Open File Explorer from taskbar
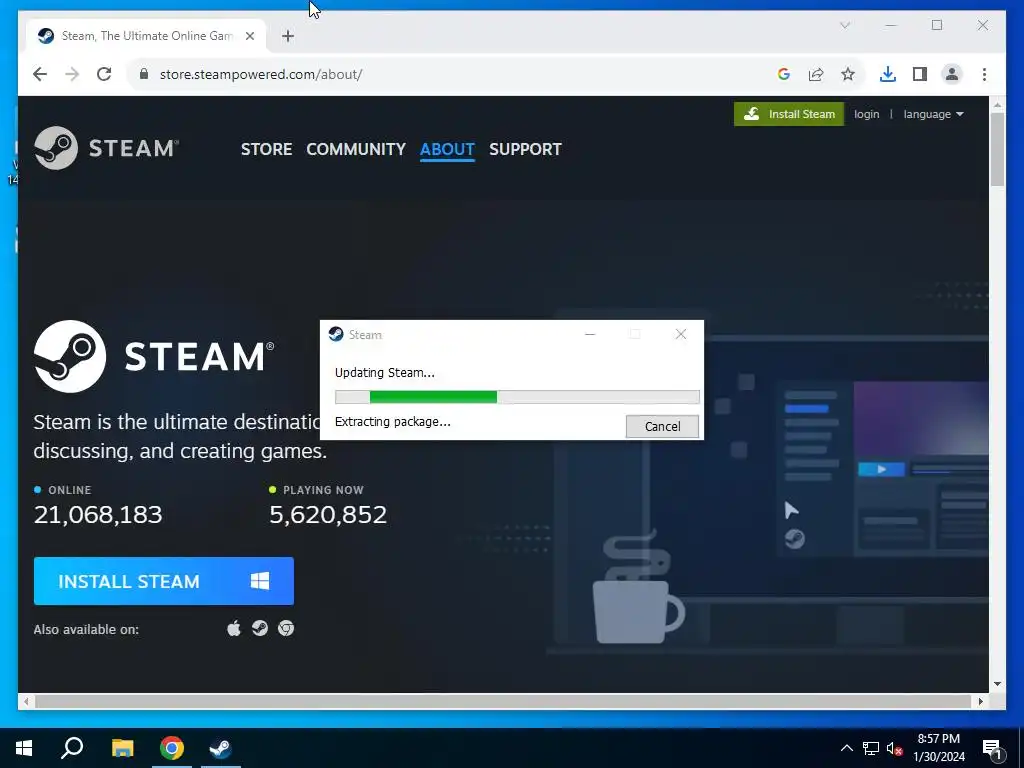Viewport: 1024px width, 768px height. (x=122, y=748)
